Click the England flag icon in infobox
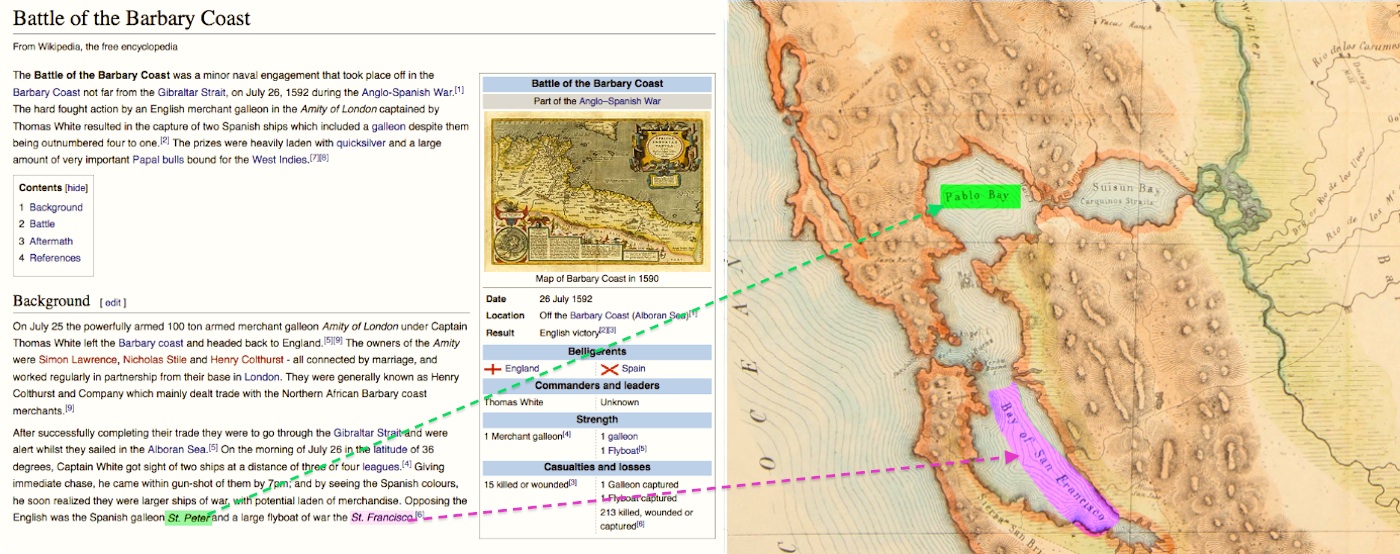The image size is (1400, 554). 493,369
